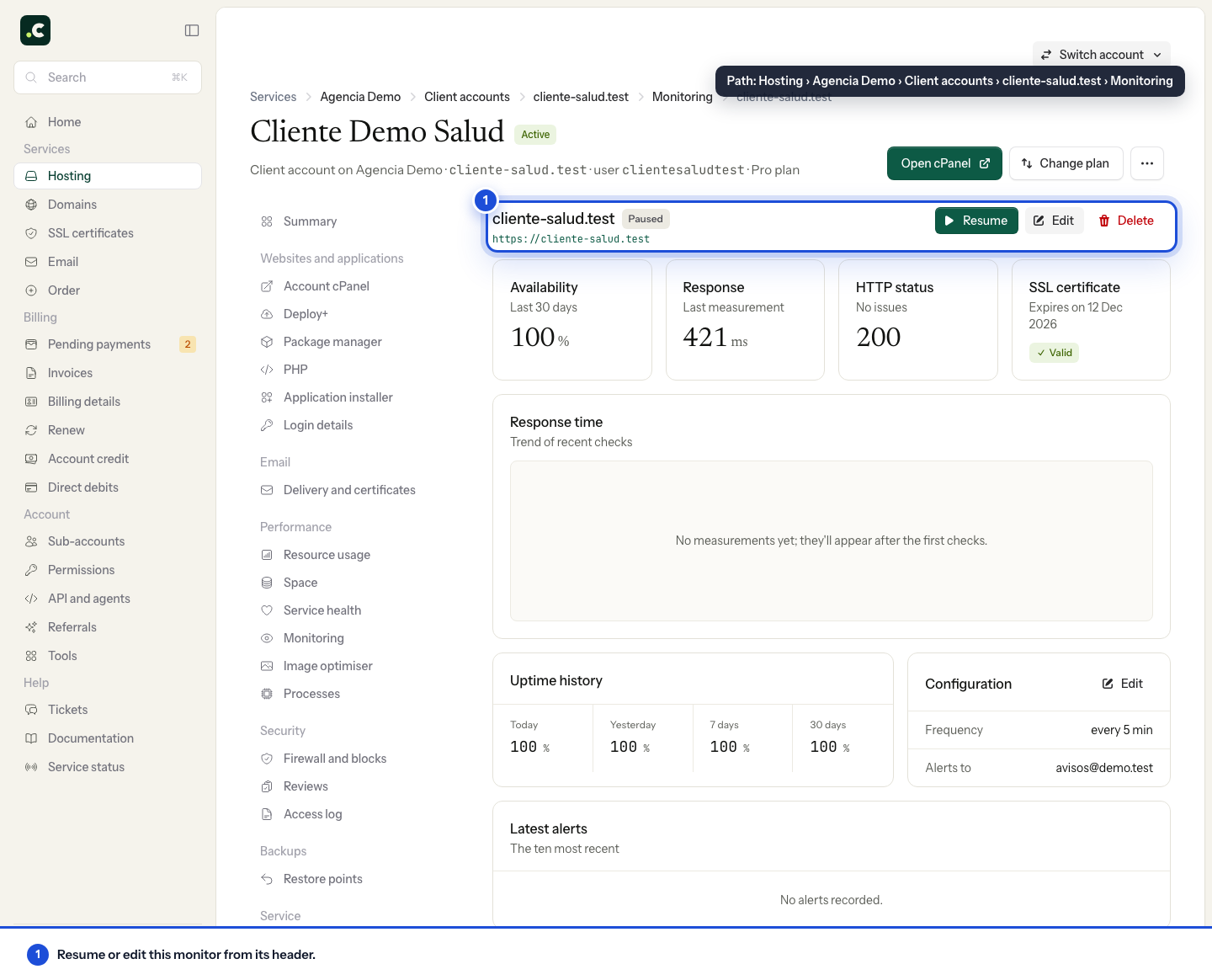
Task: Click the Package manager box icon
Action: pos(267,342)
